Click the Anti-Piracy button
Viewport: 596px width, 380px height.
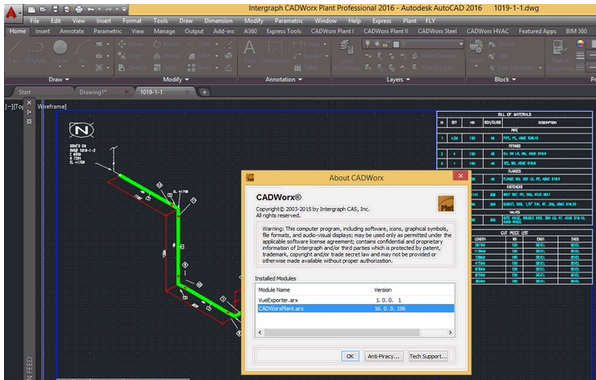click(x=383, y=356)
